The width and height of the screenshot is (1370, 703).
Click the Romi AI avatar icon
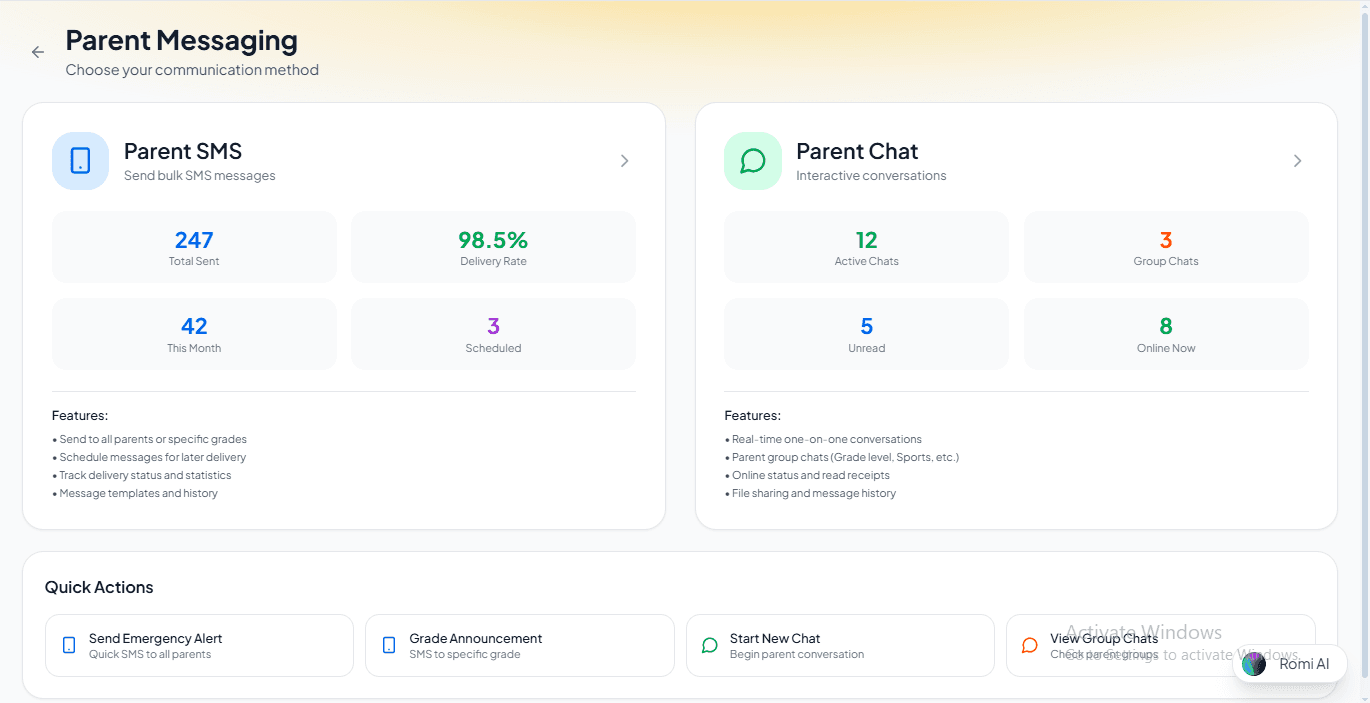pos(1254,664)
